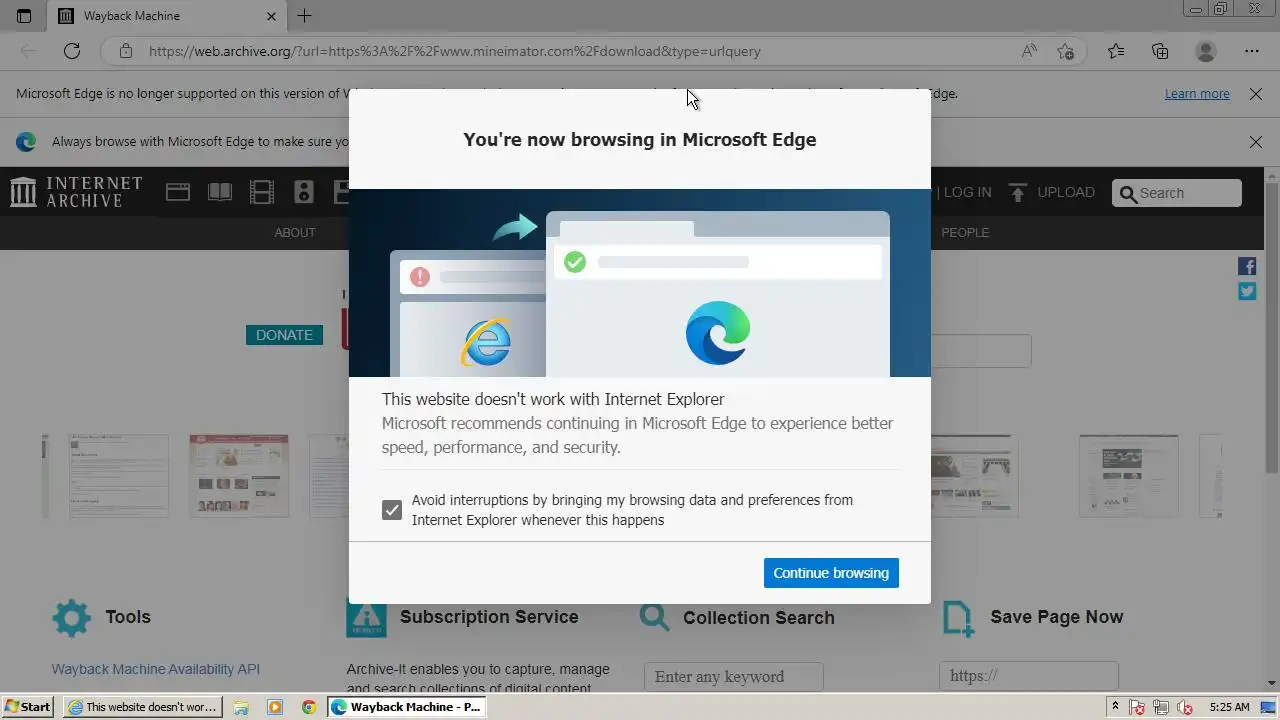
Task: Open the Audio speaker icon in Archive nav
Action: pos(304,192)
